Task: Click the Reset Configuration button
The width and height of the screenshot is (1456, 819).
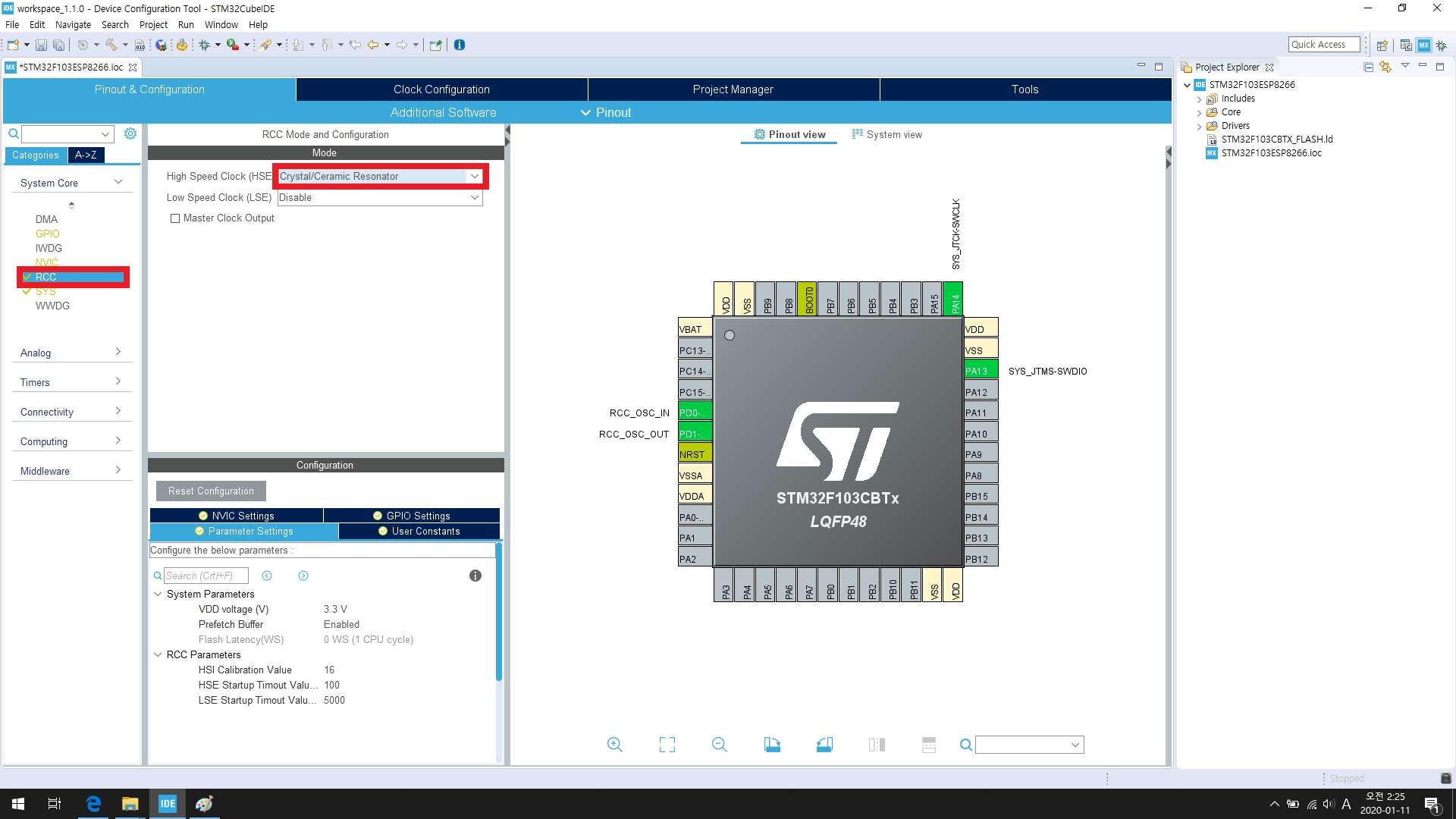Action: [x=211, y=491]
